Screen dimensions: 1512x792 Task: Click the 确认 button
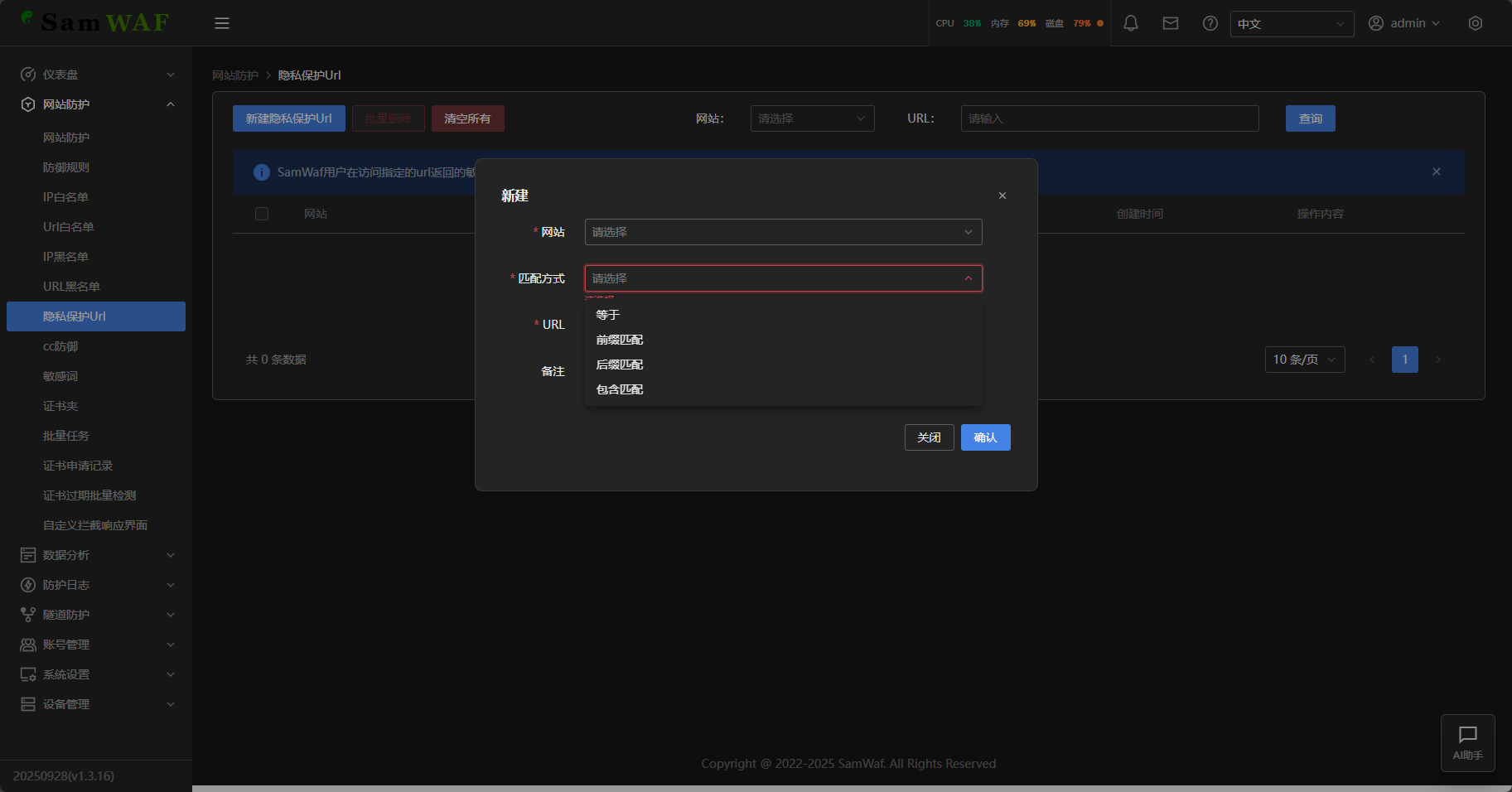(985, 437)
